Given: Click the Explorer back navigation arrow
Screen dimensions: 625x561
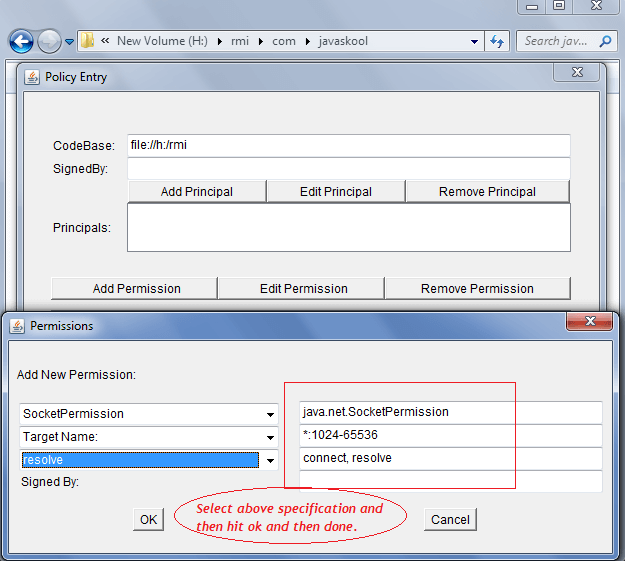Looking at the screenshot, I should [x=21, y=42].
